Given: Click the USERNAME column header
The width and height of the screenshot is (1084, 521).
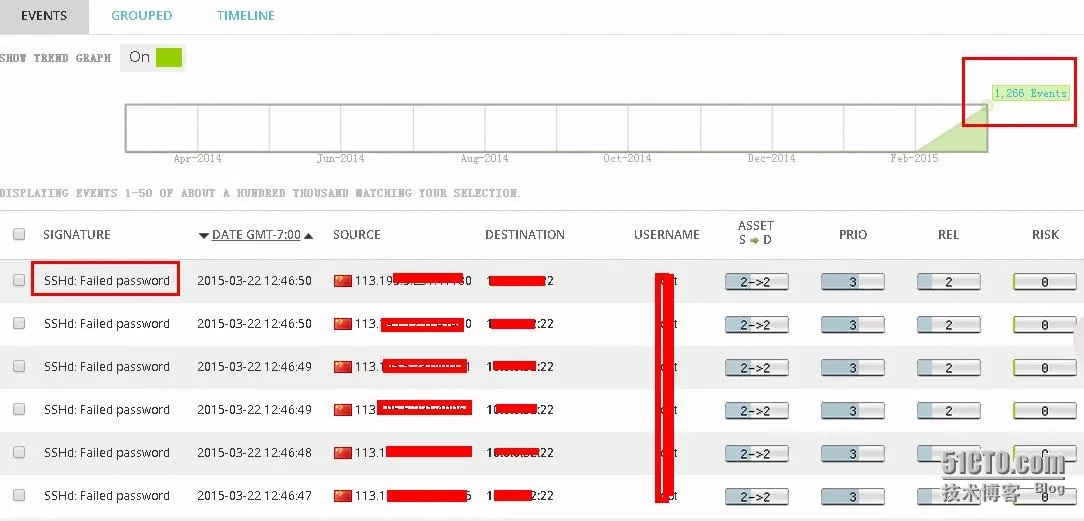Looking at the screenshot, I should pyautogui.click(x=666, y=235).
